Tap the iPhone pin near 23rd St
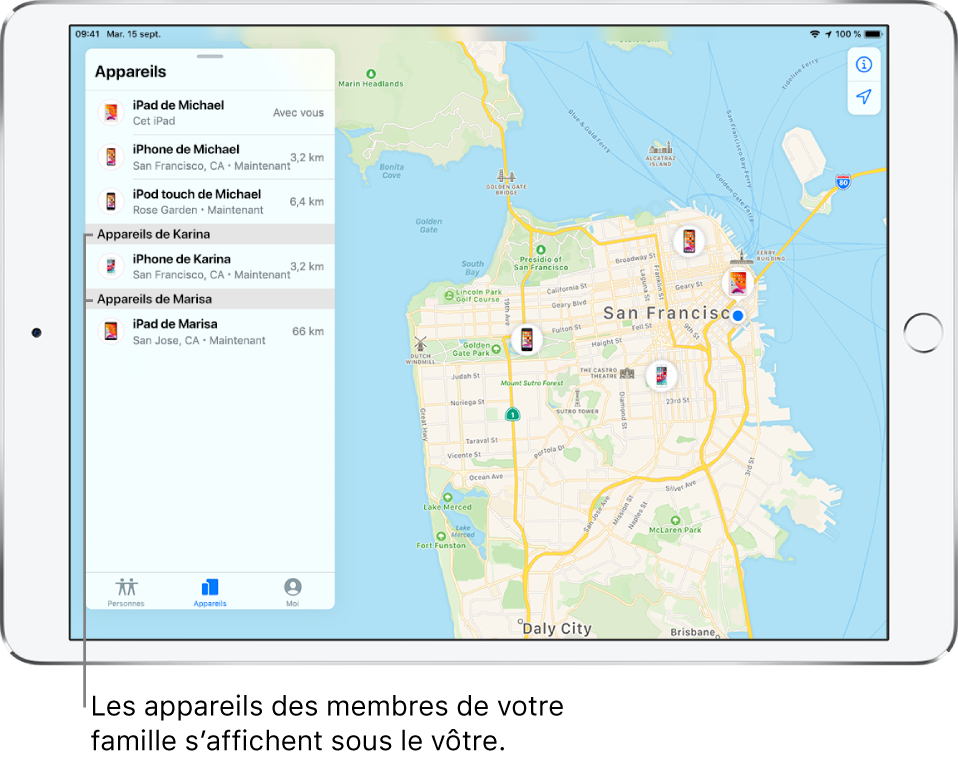Viewport: 958px width, 763px height. 661,374
